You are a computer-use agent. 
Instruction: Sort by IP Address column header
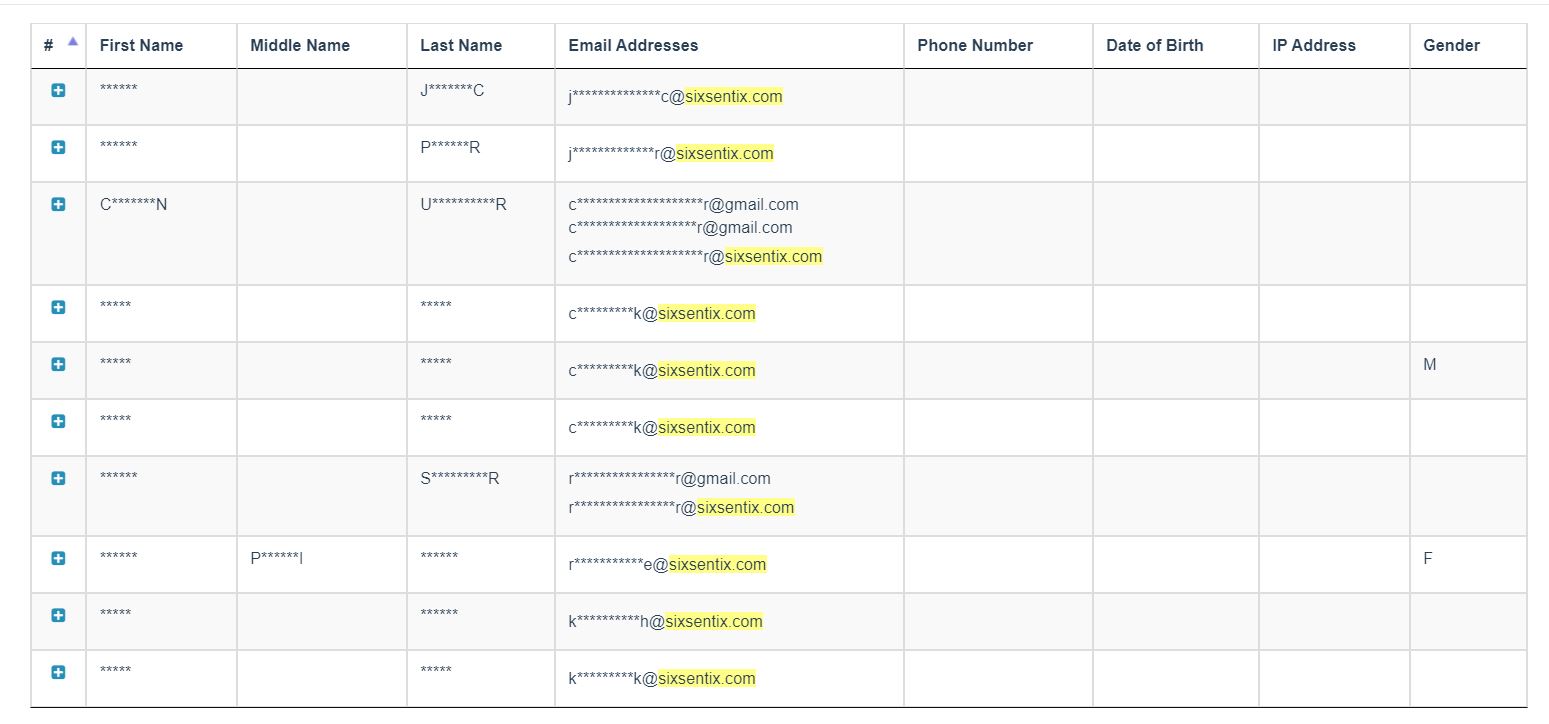[x=1314, y=45]
